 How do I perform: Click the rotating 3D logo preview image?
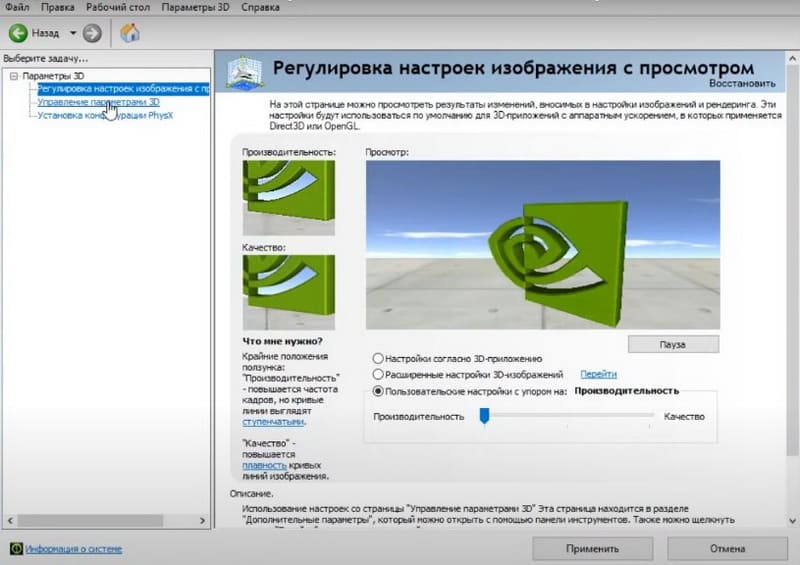click(542, 243)
